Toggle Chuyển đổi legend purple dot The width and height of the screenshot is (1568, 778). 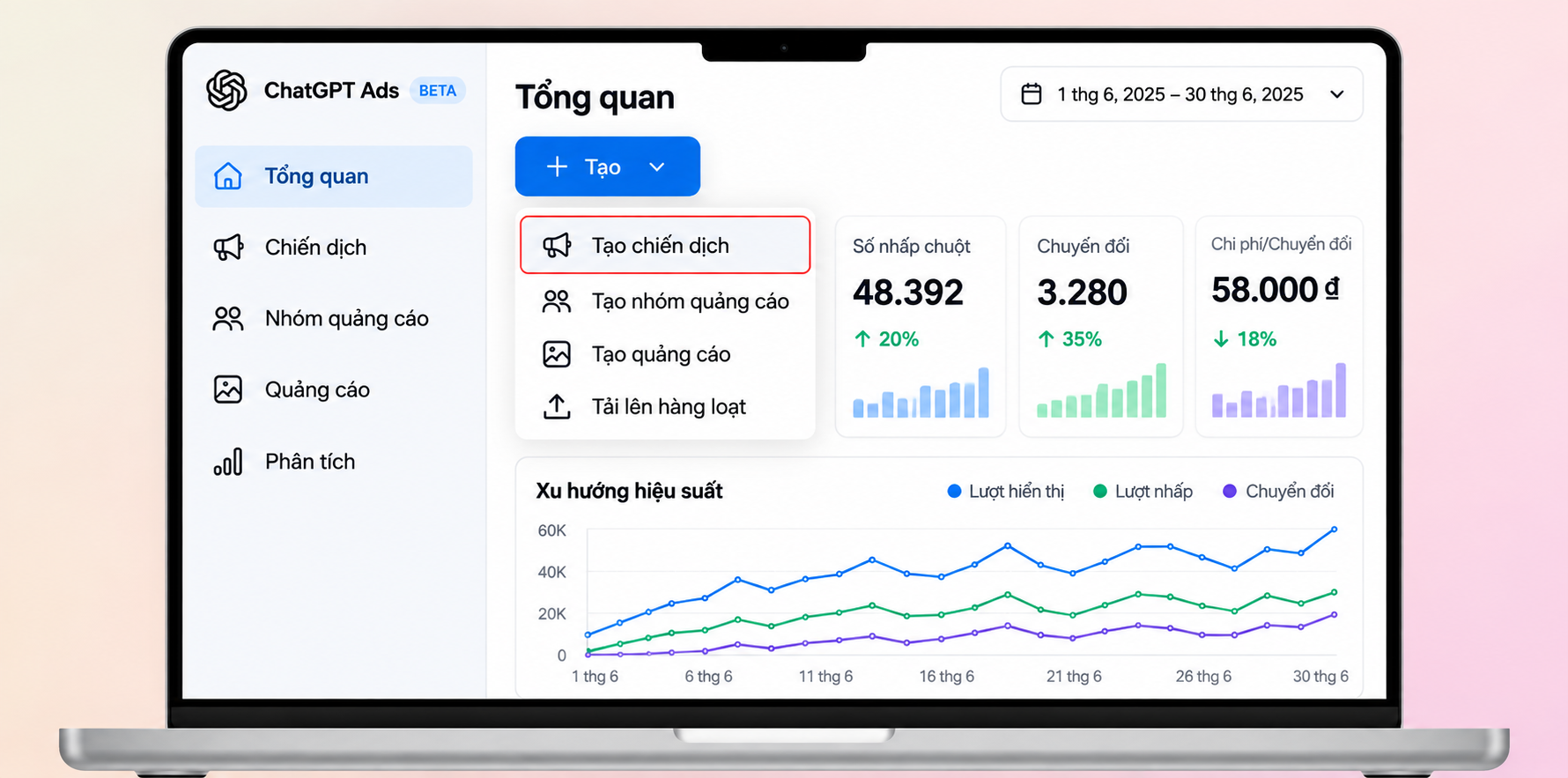(1230, 491)
